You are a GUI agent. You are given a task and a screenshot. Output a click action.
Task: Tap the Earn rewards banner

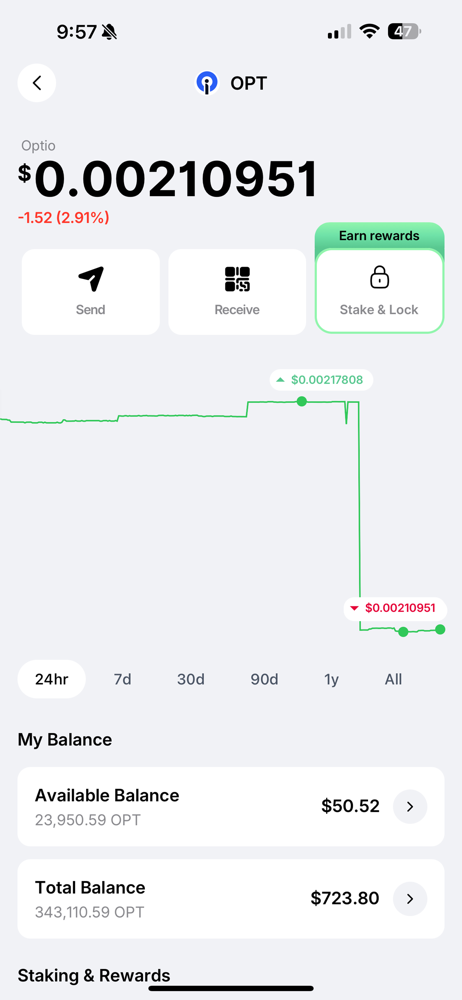pos(379,236)
